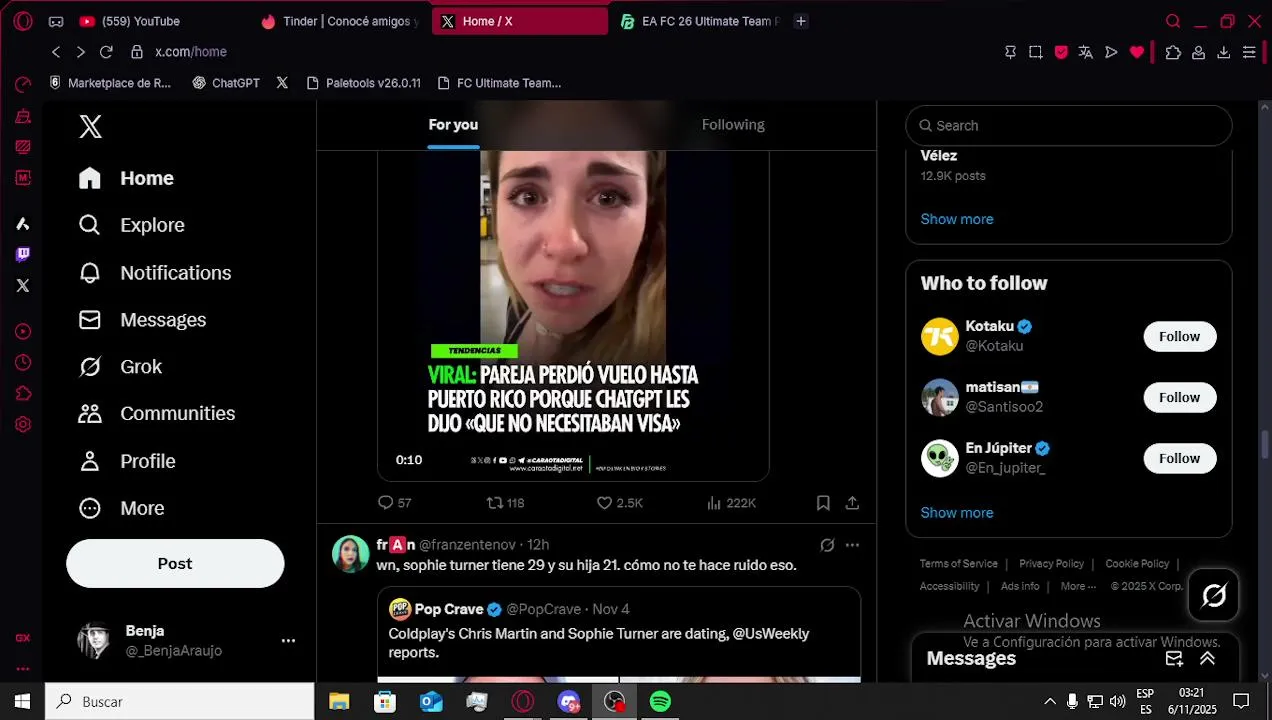The height and width of the screenshot is (720, 1272).
Task: Open more options on franzentenov's post
Action: tap(852, 545)
